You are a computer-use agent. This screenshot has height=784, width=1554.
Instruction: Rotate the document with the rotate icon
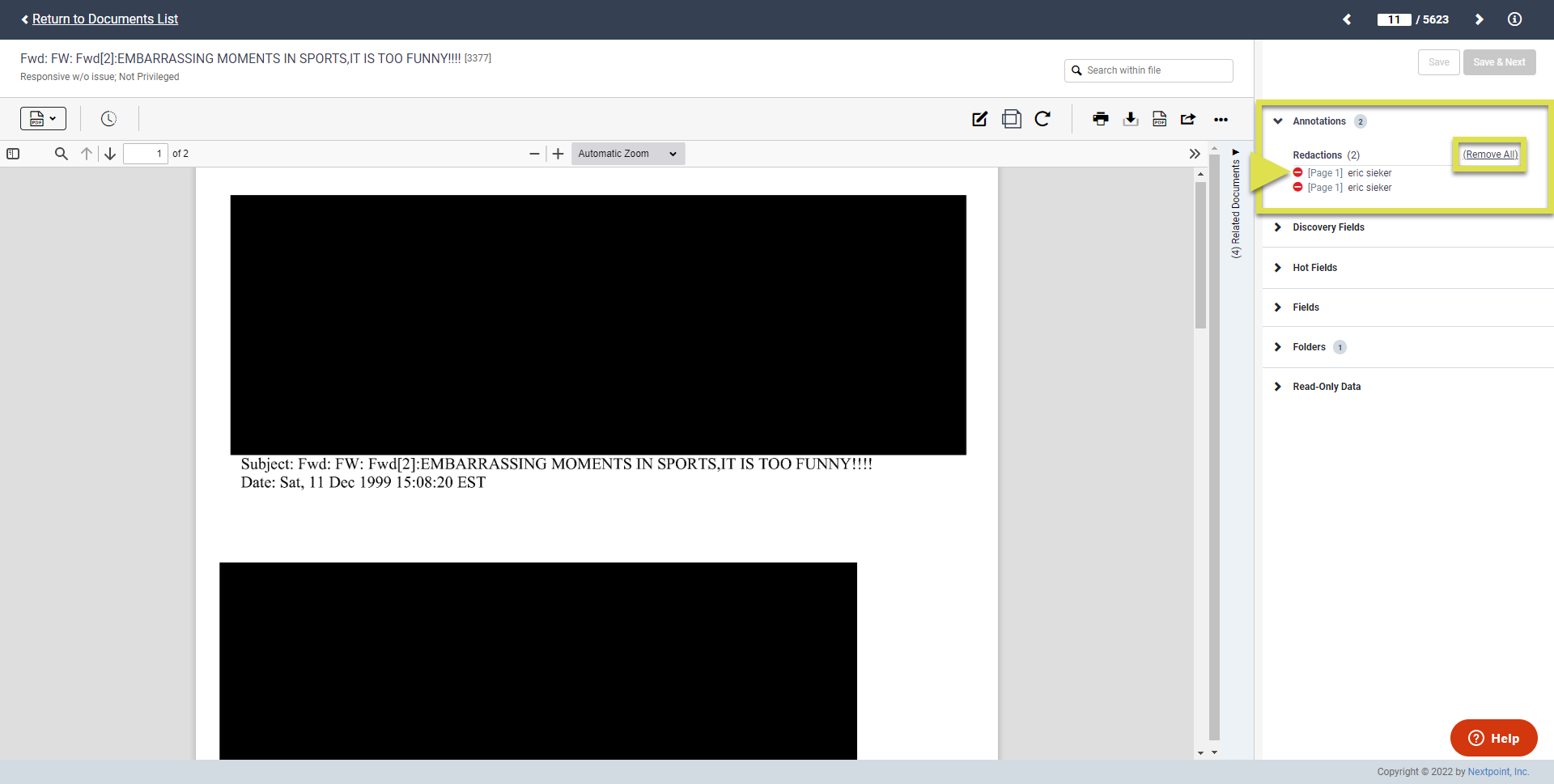1042,119
